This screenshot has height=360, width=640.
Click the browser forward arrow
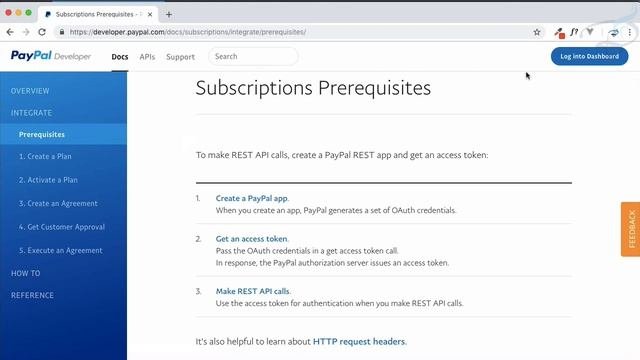tap(26, 32)
